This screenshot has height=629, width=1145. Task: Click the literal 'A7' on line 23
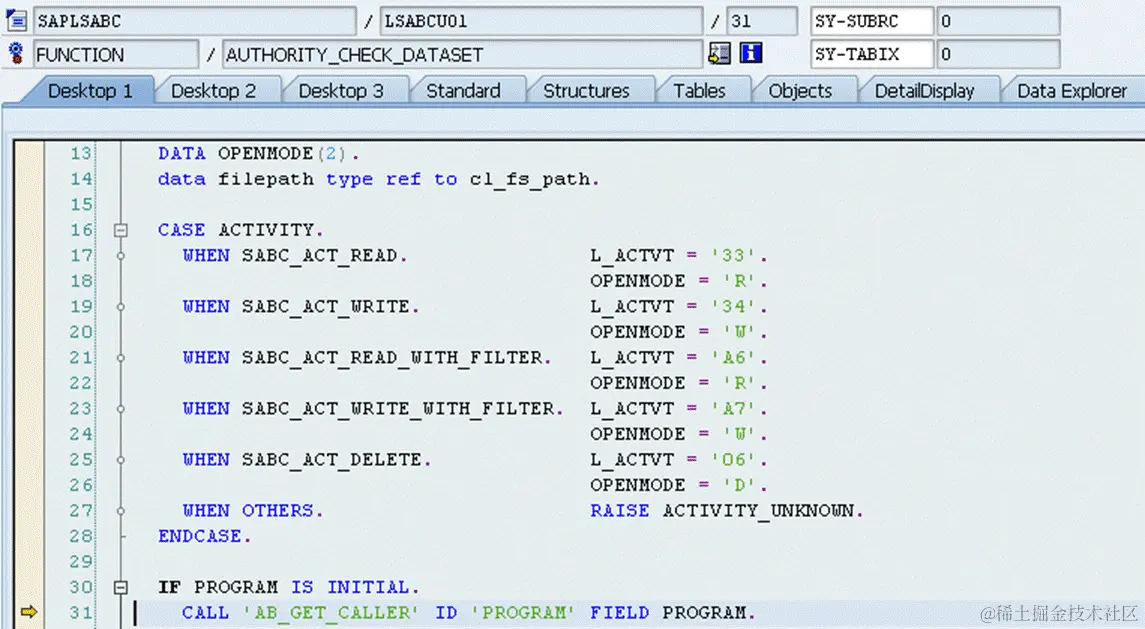[734, 409]
